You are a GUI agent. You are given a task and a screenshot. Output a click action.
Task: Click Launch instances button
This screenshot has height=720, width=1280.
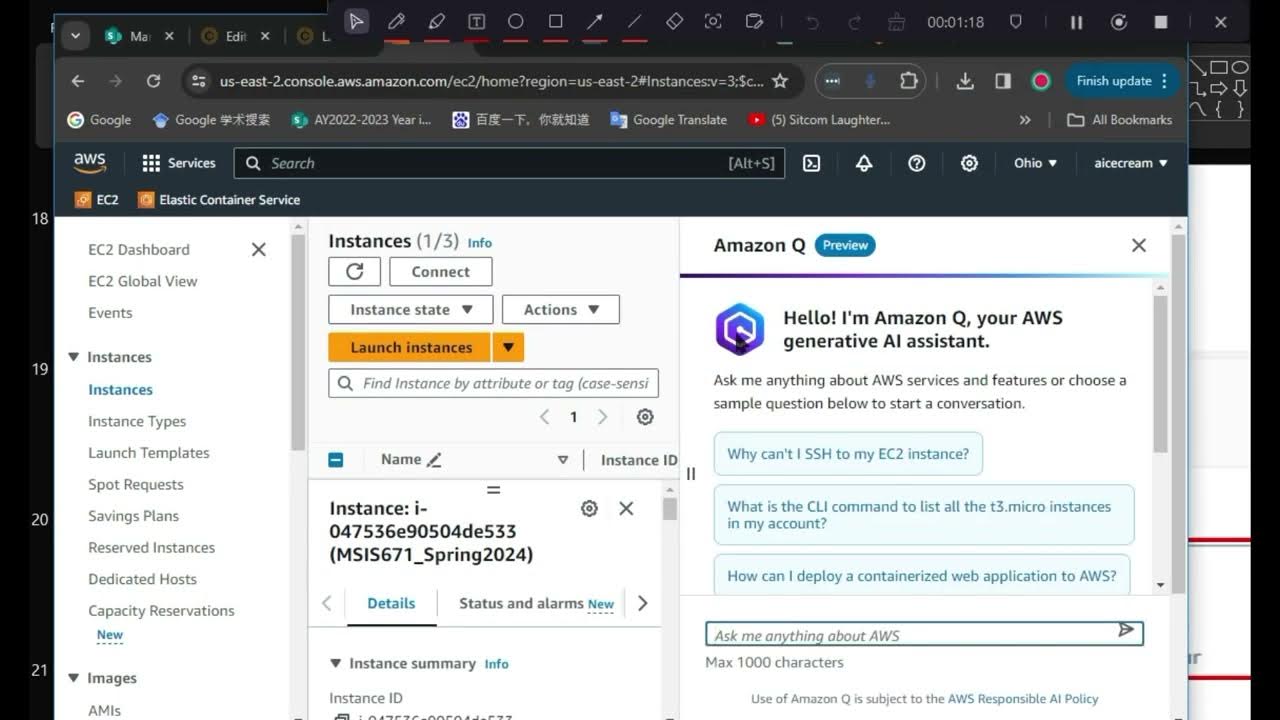point(410,347)
